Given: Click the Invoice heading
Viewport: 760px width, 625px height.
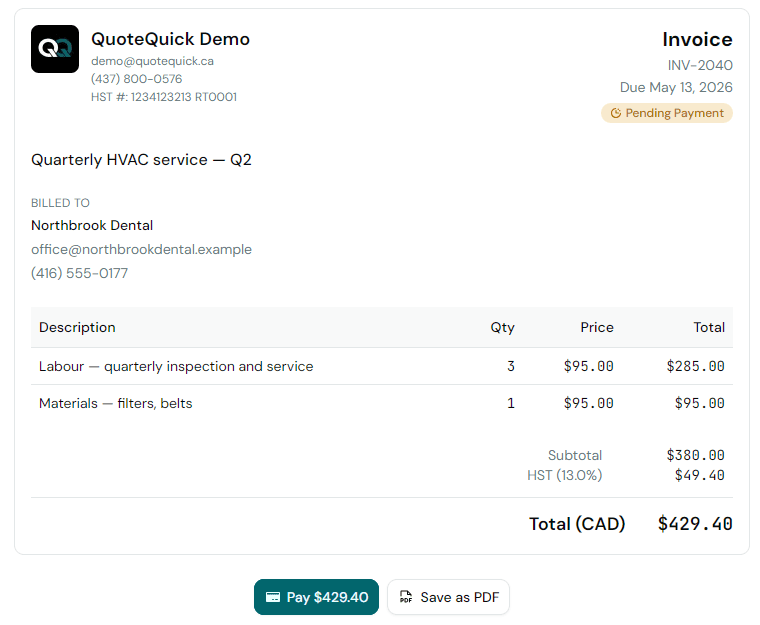Looking at the screenshot, I should pos(697,39).
